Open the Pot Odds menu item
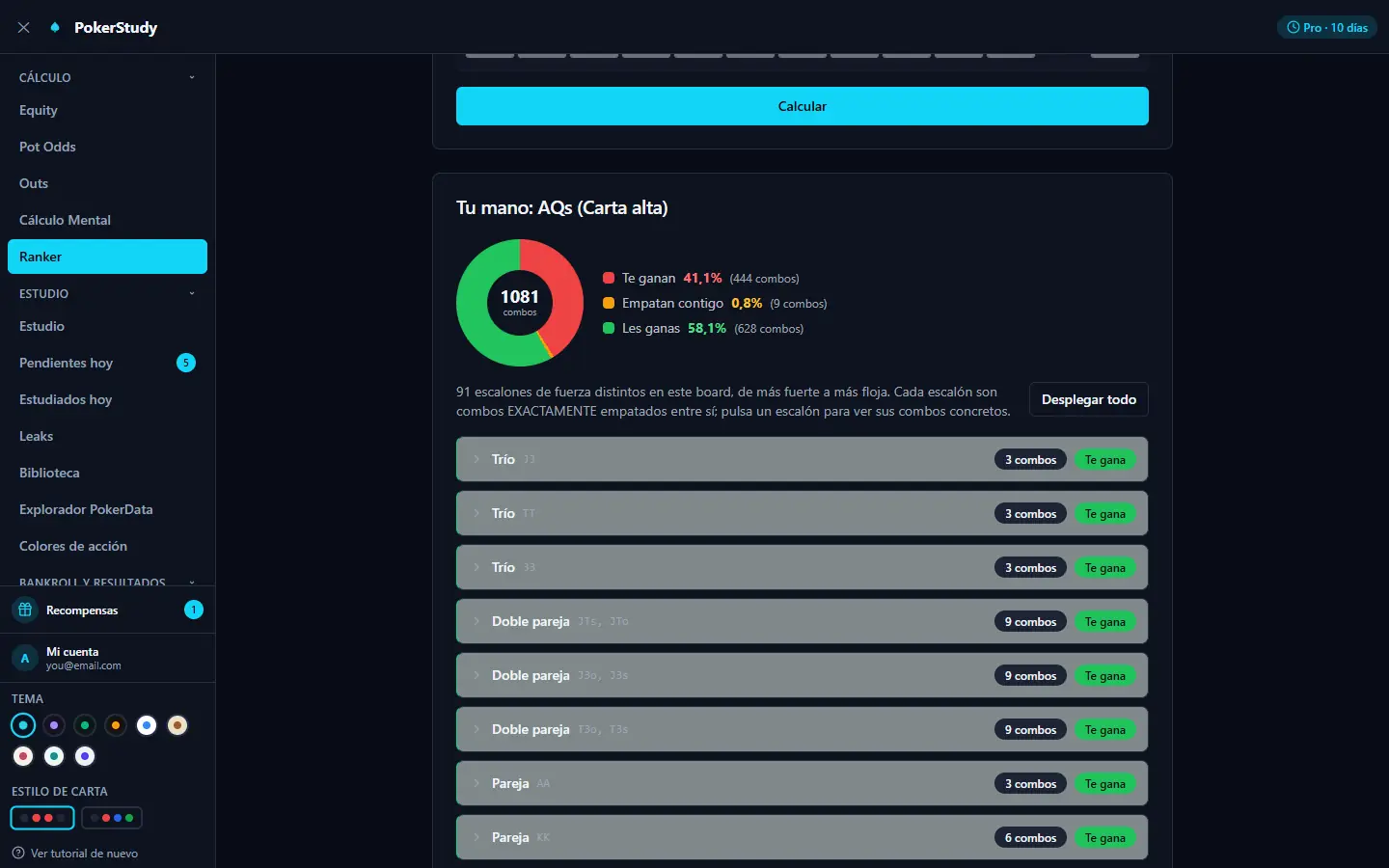The width and height of the screenshot is (1389, 868). click(107, 147)
